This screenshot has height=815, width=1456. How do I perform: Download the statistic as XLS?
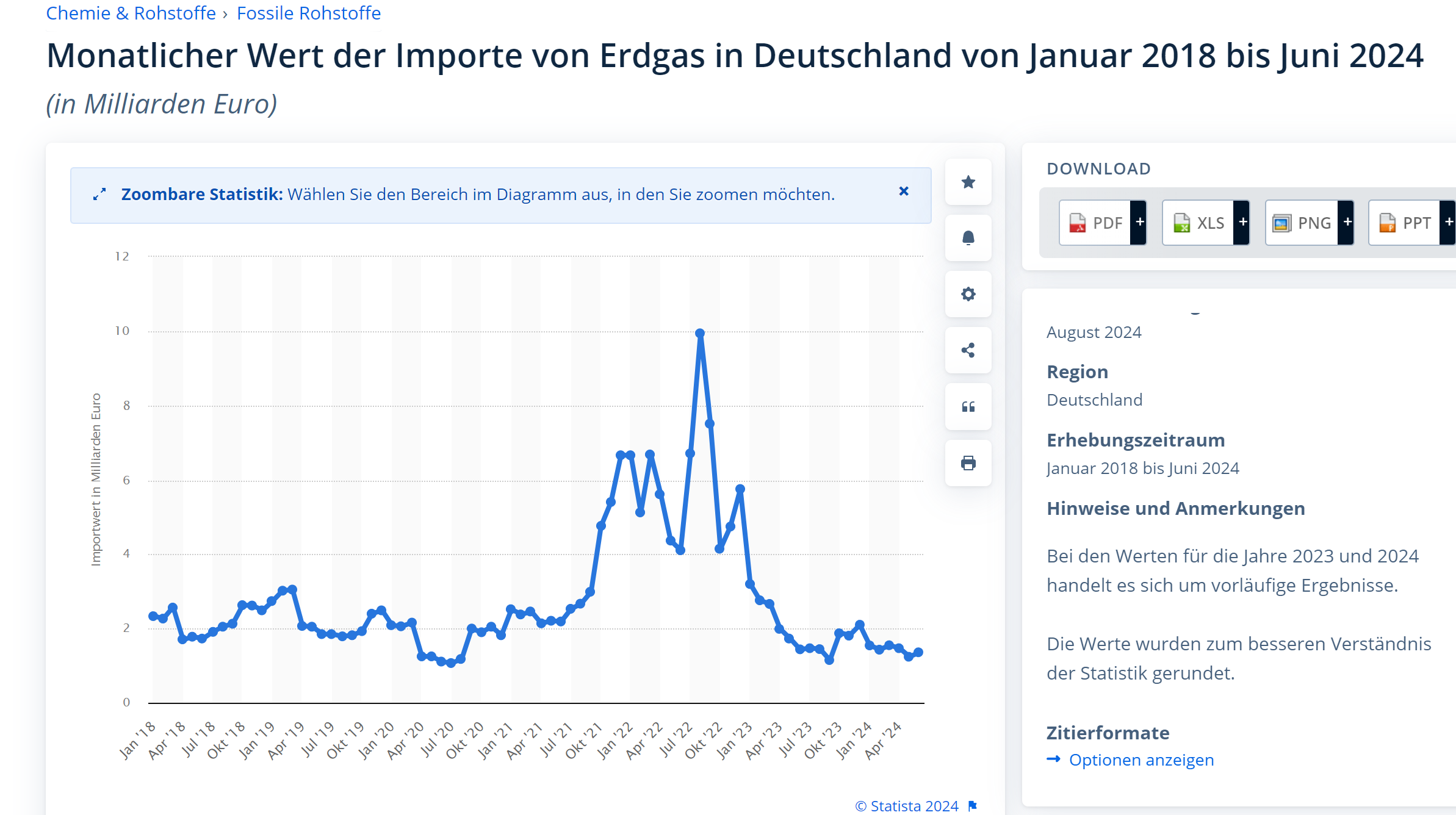pos(1199,223)
